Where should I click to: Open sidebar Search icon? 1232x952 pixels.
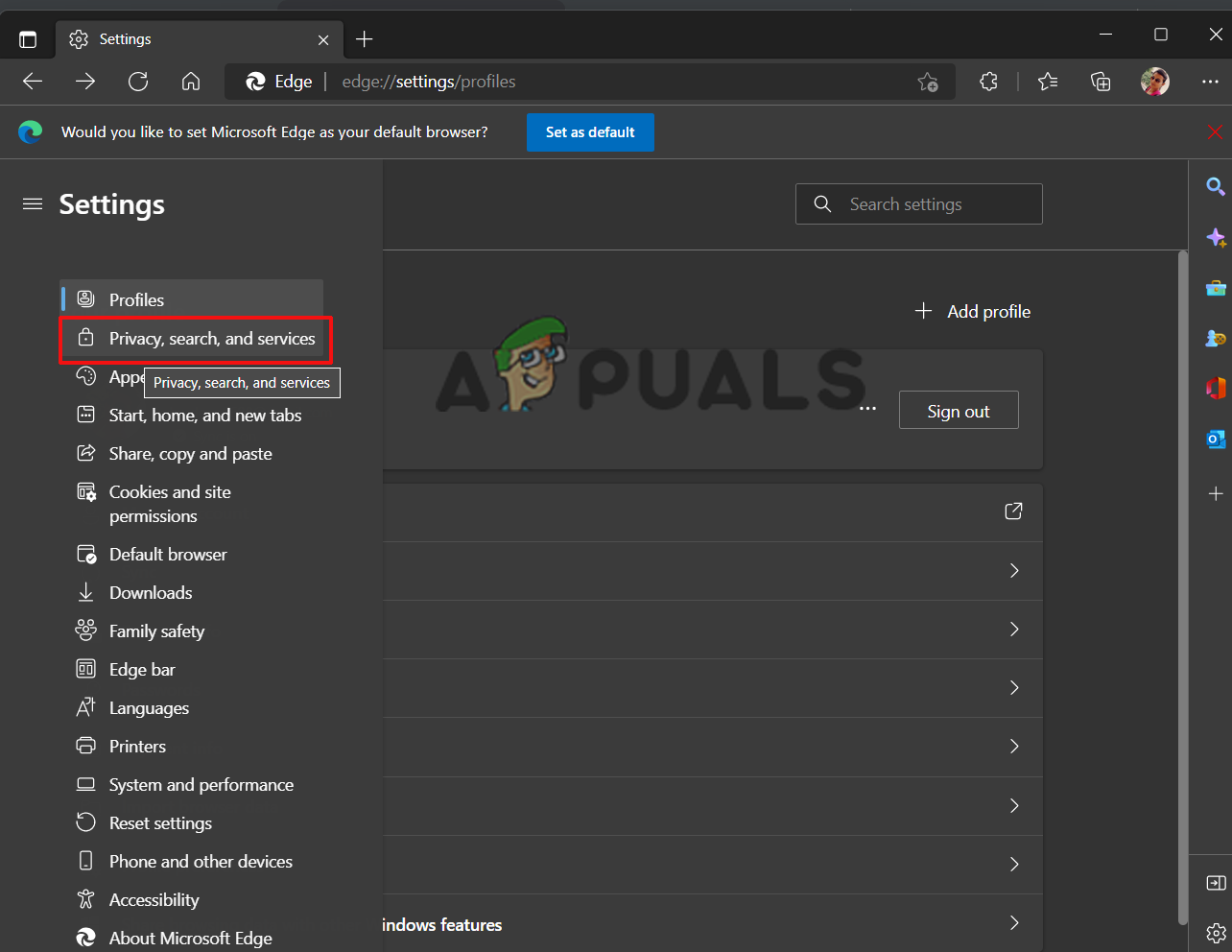pos(1216,186)
